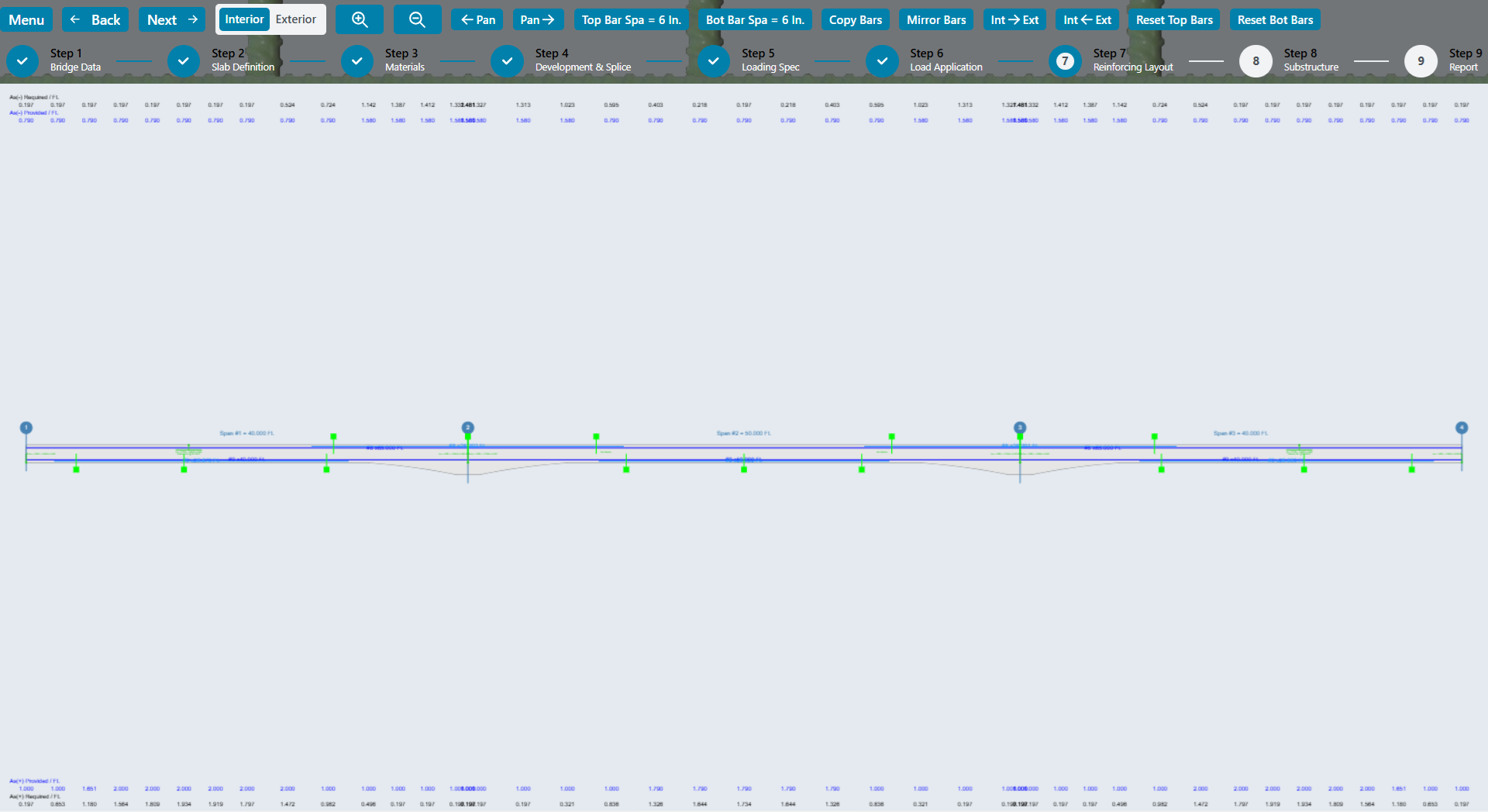The height and width of the screenshot is (812, 1488).
Task: Switch to the Exterior view
Action: pyautogui.click(x=296, y=19)
